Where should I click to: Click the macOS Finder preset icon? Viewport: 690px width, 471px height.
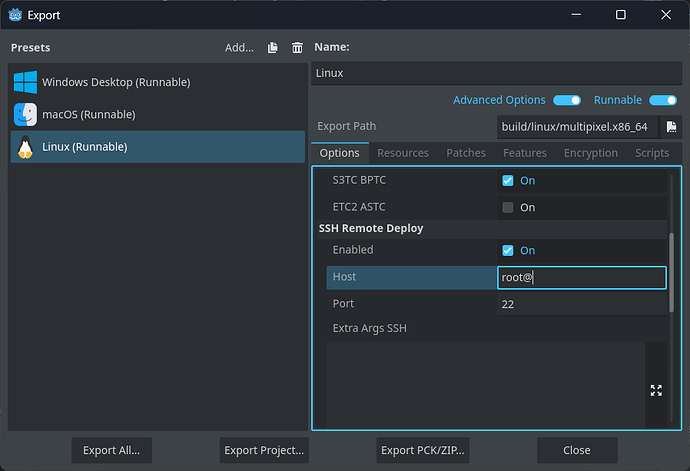pyautogui.click(x=26, y=114)
